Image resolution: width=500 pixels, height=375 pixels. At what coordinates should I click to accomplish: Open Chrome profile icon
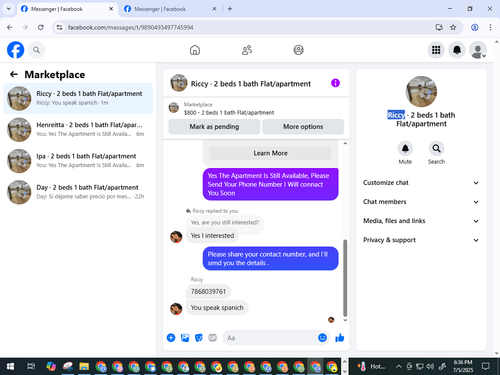pos(475,27)
